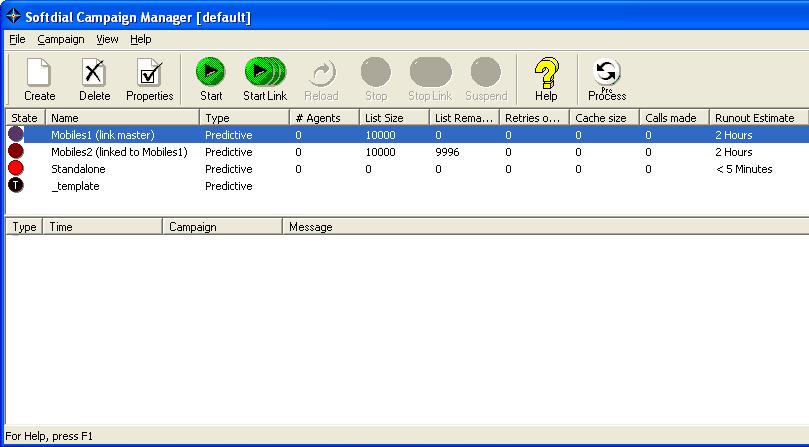Open the File menu

coord(17,39)
